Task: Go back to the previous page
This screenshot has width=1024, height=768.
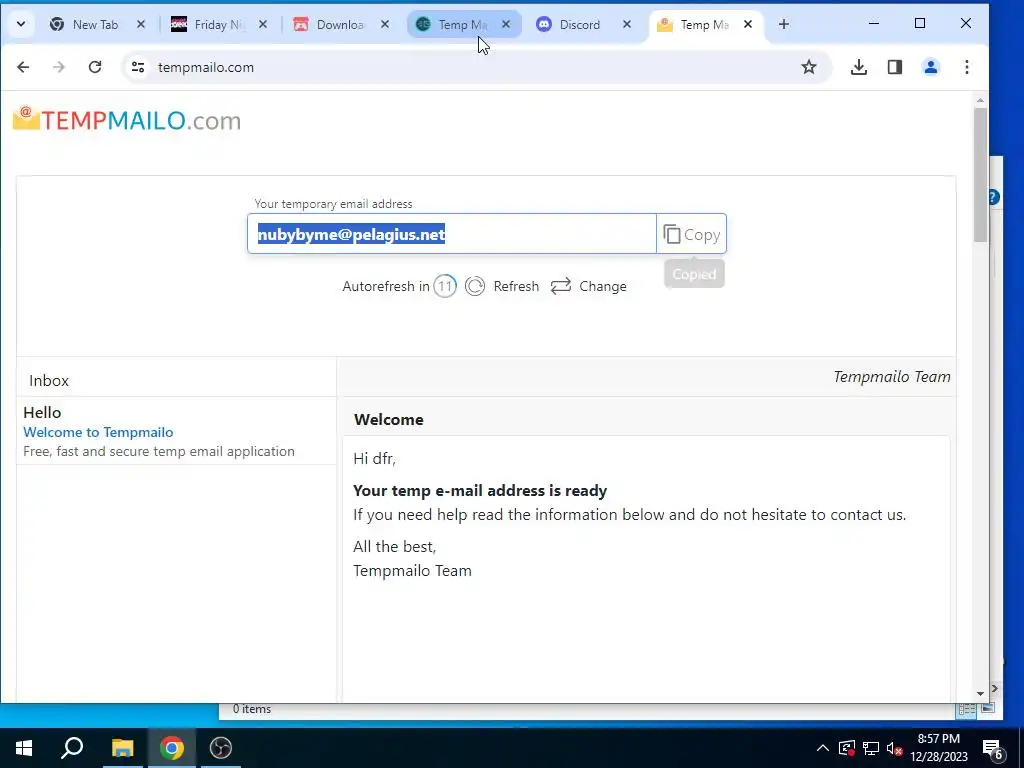Action: (x=24, y=67)
